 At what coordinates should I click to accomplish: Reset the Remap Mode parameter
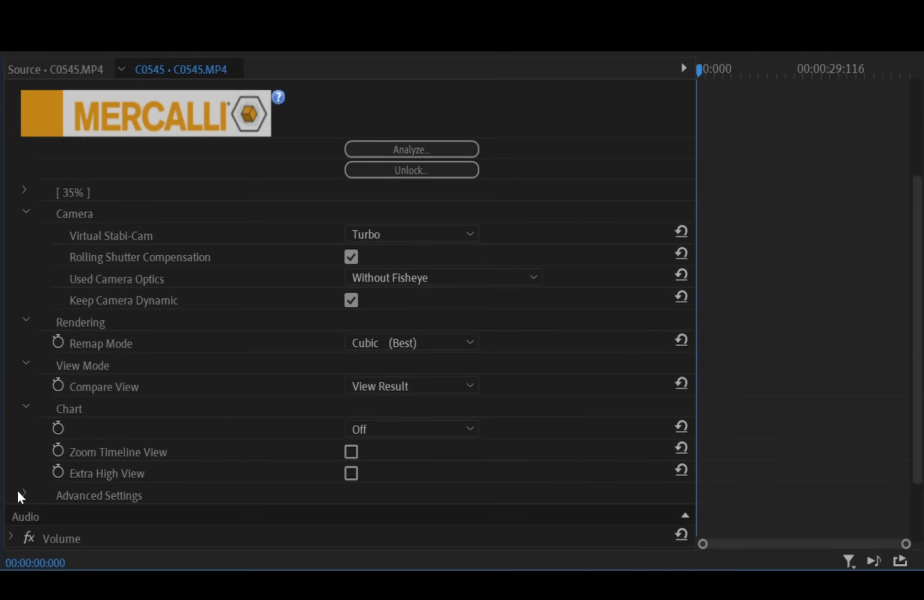click(x=681, y=341)
